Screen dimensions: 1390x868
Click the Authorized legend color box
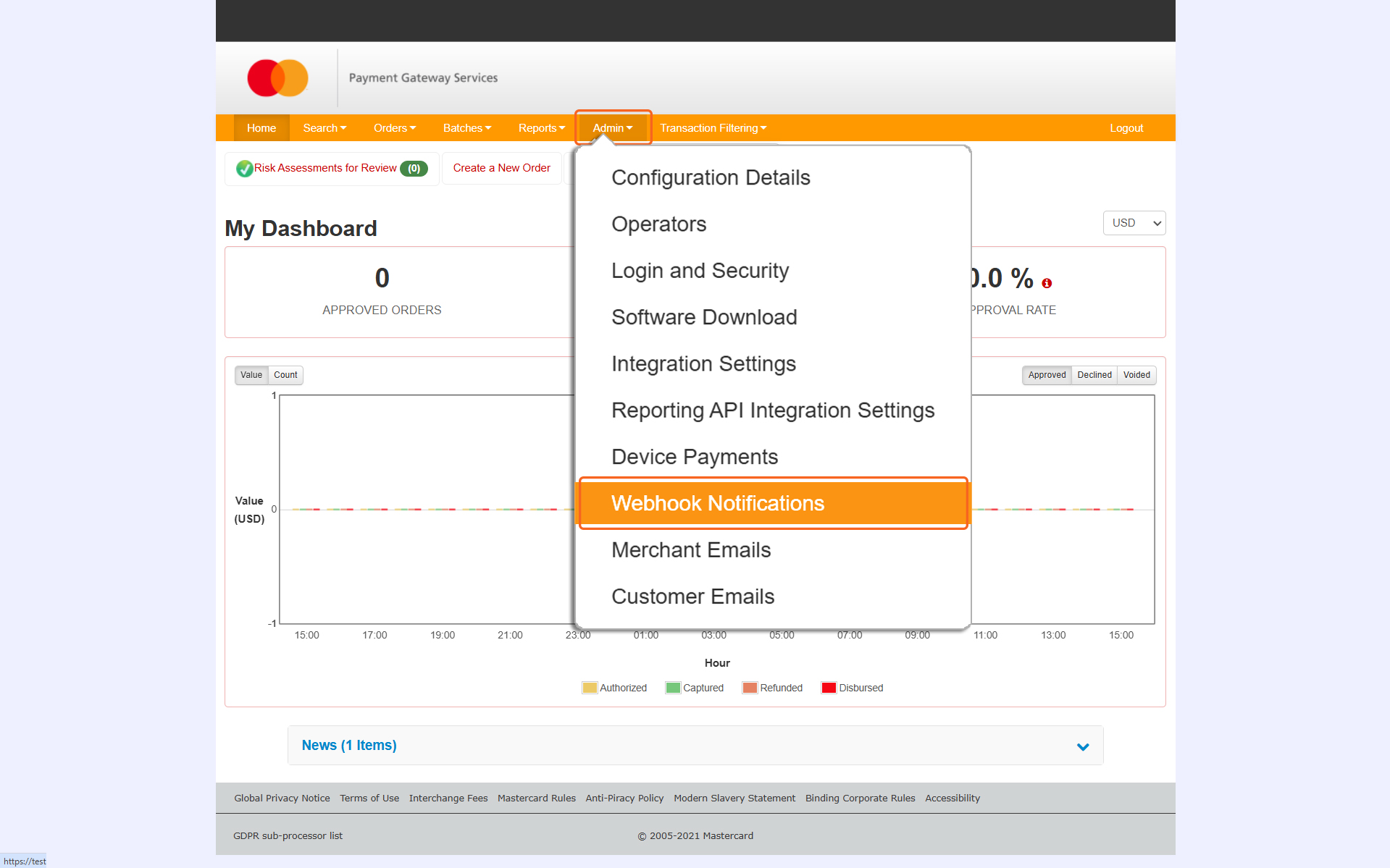click(590, 688)
